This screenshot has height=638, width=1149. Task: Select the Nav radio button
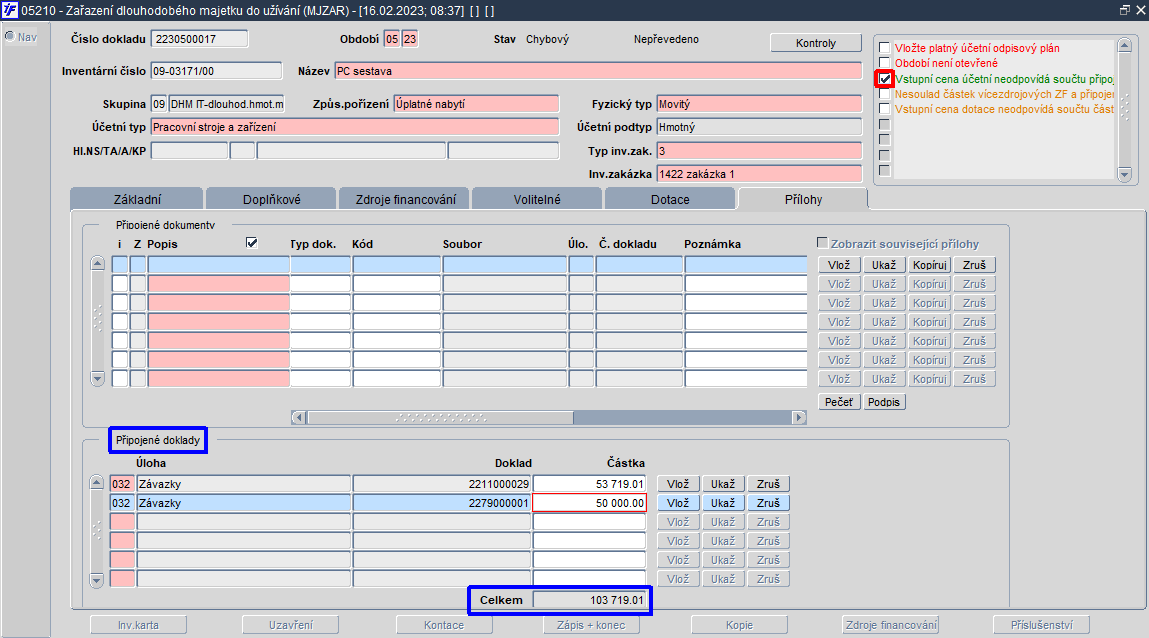point(10,37)
